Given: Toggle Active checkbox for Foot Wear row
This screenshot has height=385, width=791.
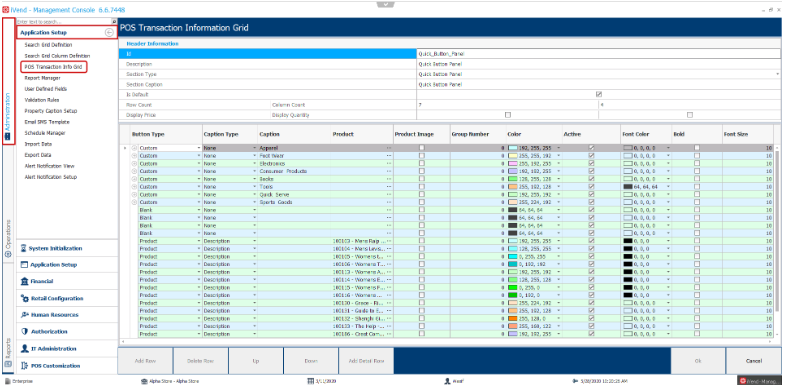Looking at the screenshot, I should (x=591, y=156).
